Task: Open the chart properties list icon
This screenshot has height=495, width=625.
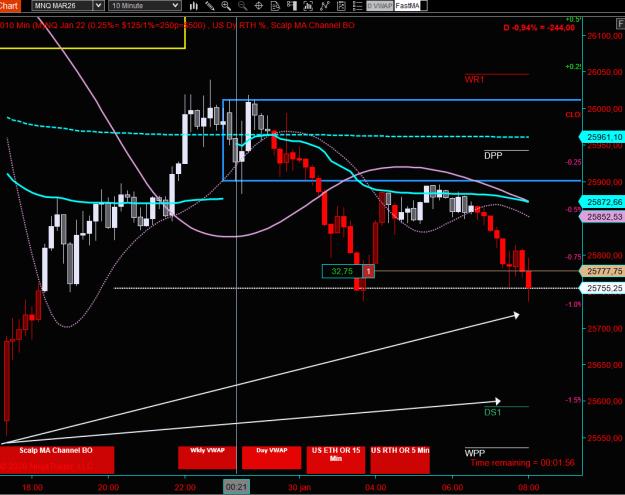Action: 358,6
